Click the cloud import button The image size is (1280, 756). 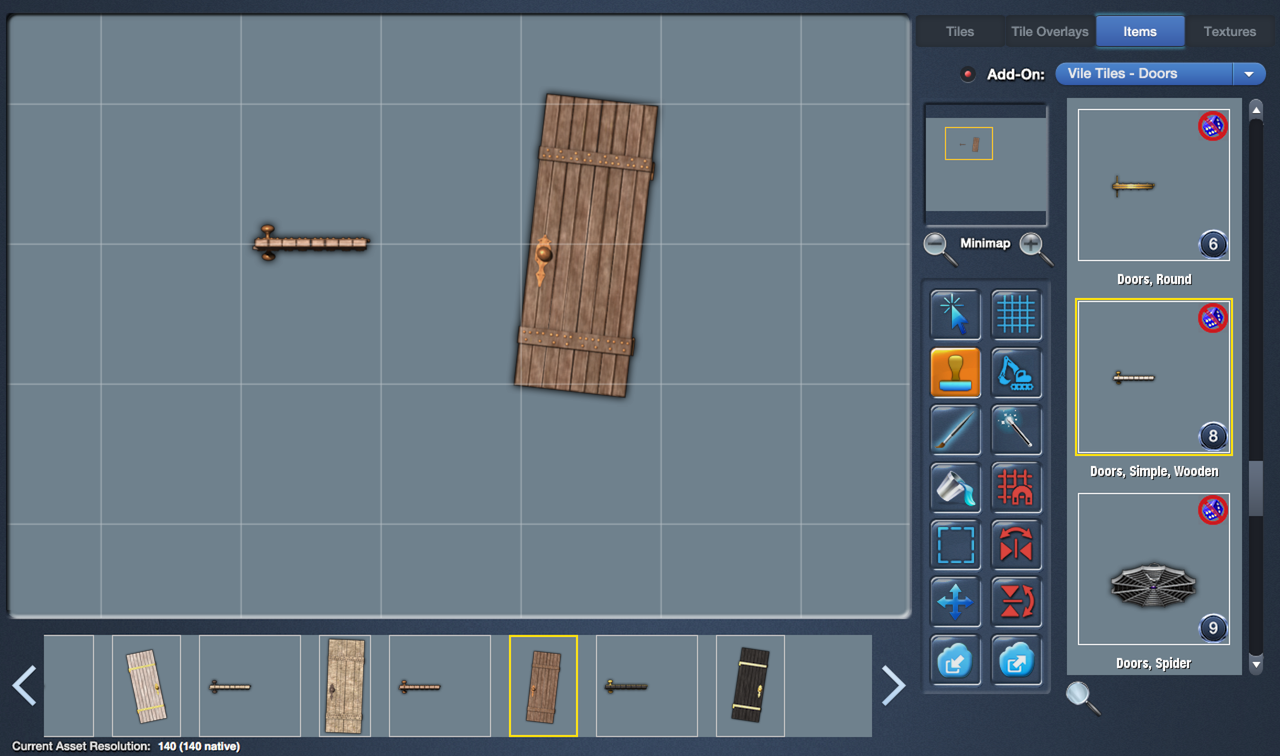(956, 660)
